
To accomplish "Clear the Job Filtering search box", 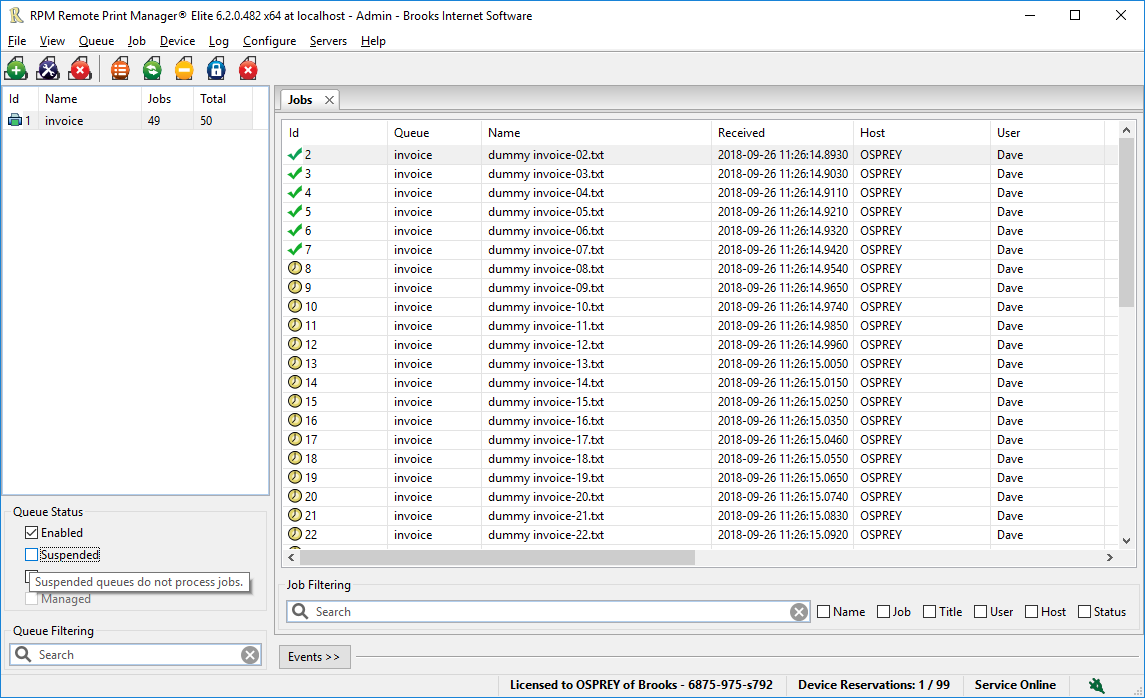I will [x=798, y=612].
